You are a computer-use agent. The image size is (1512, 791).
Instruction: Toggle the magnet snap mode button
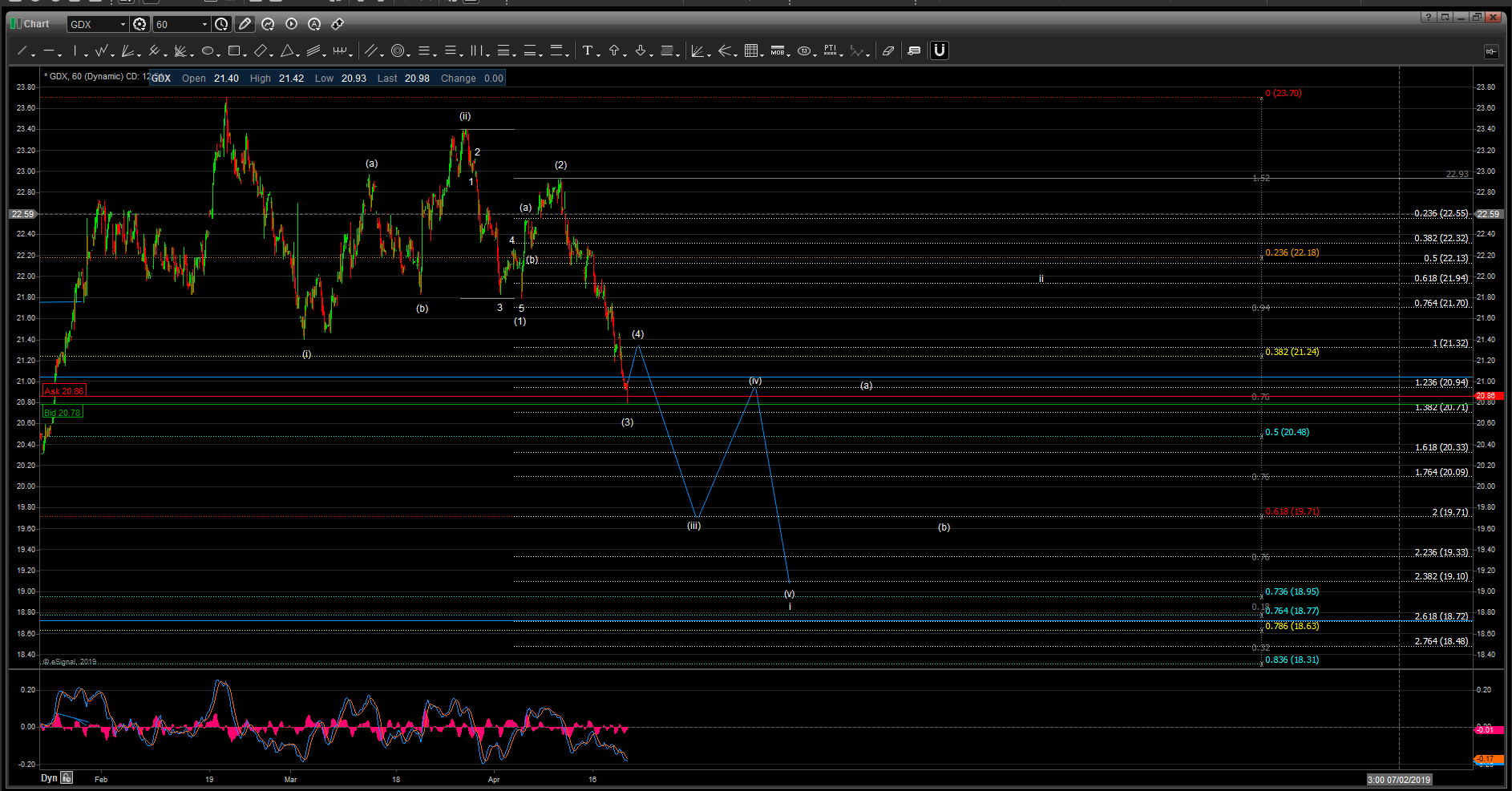click(x=940, y=51)
